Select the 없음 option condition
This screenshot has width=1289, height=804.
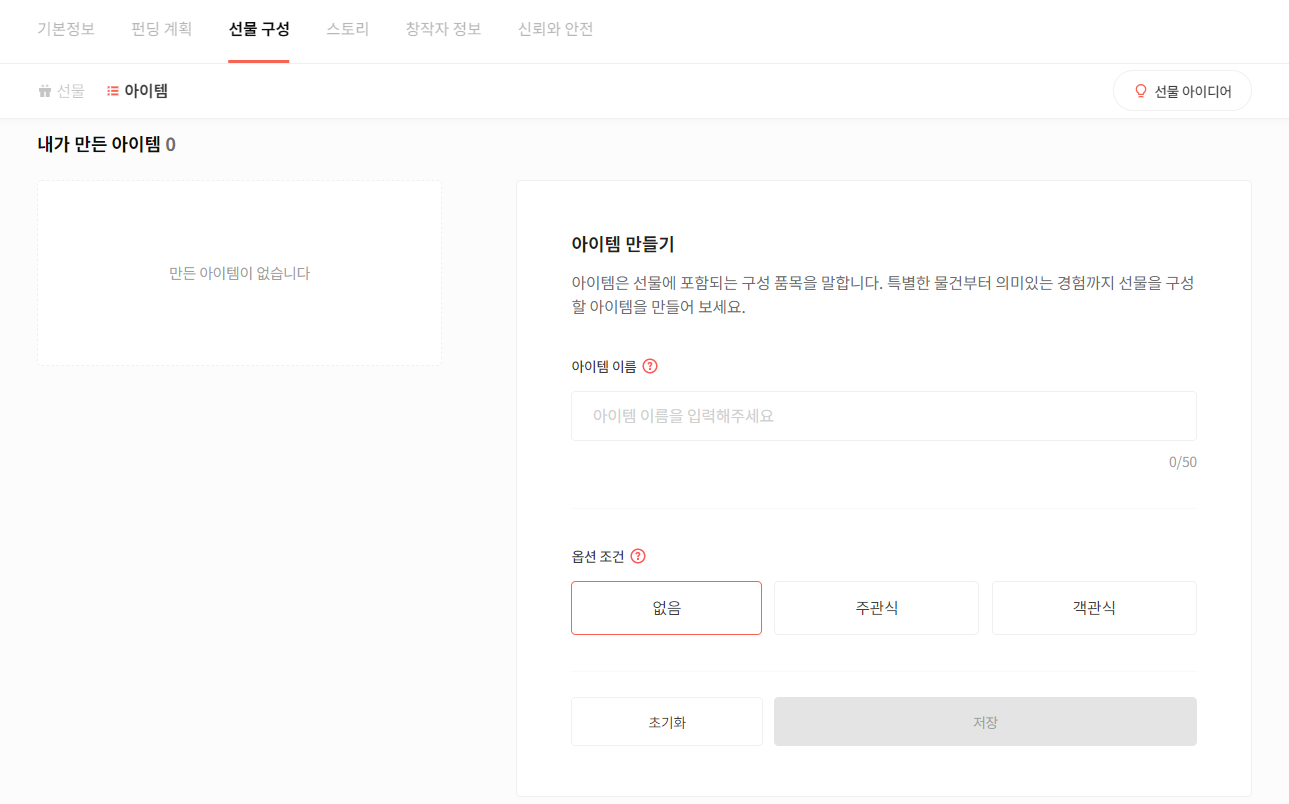(x=666, y=608)
